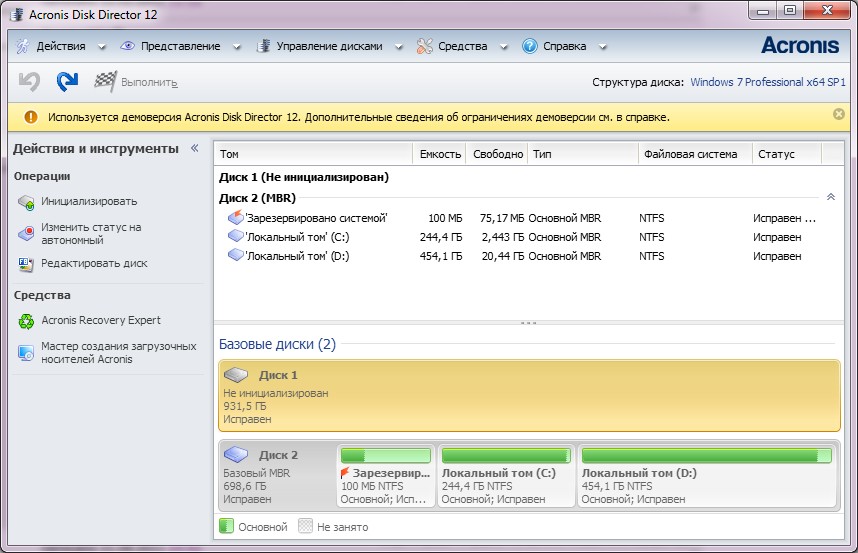Open the Справка dropdown arrow
The image size is (858, 553).
(602, 47)
